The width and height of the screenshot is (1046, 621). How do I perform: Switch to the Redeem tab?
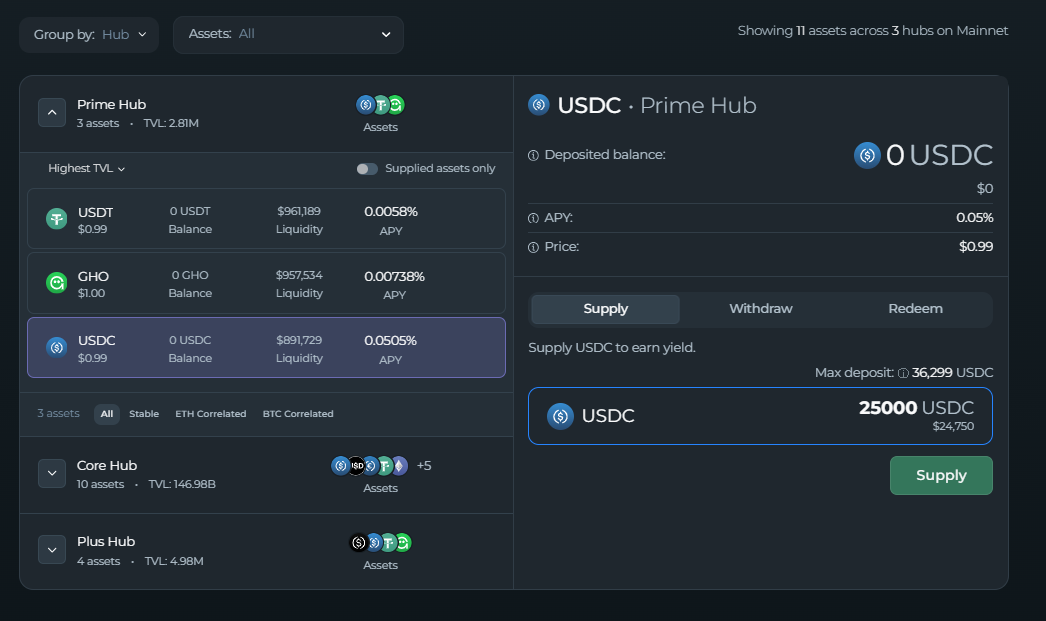[x=915, y=309]
